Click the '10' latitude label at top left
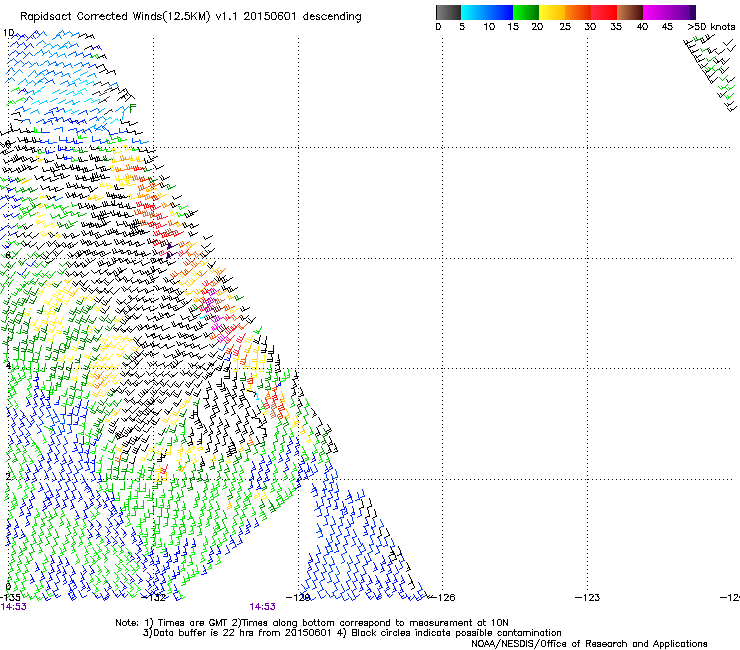The height and width of the screenshot is (650, 740). tap(8, 33)
